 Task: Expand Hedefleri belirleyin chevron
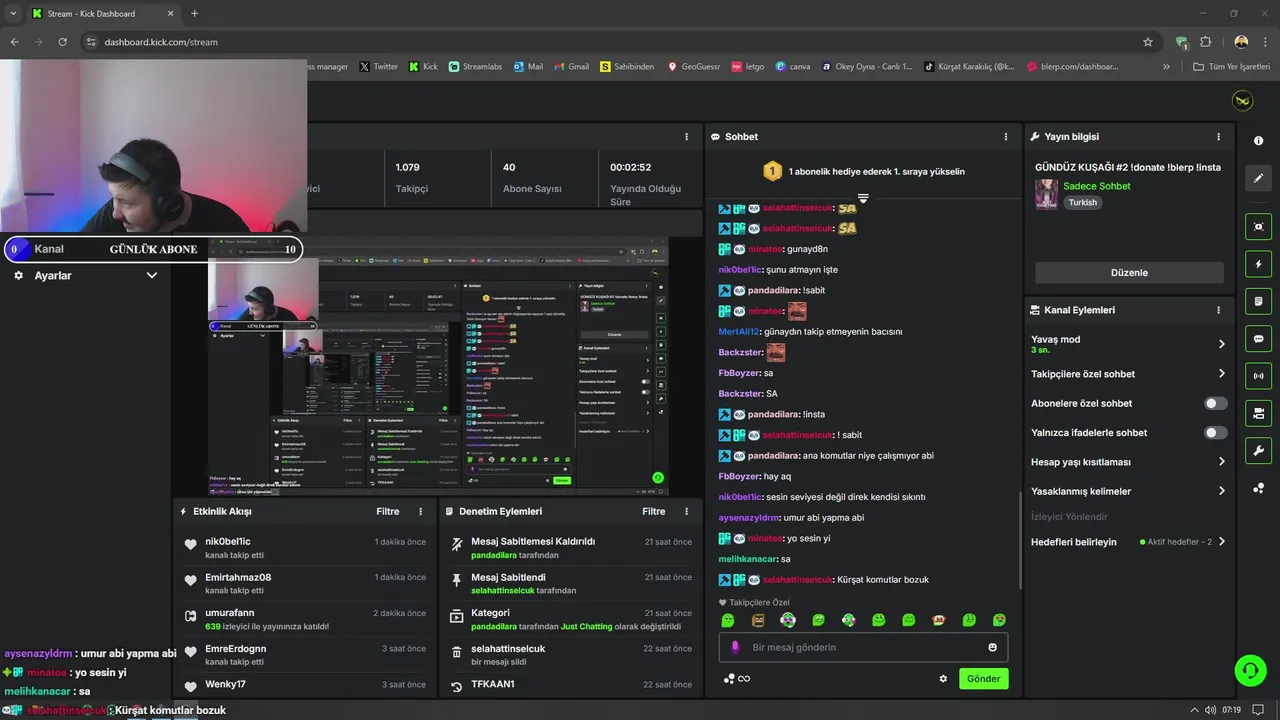point(1221,542)
